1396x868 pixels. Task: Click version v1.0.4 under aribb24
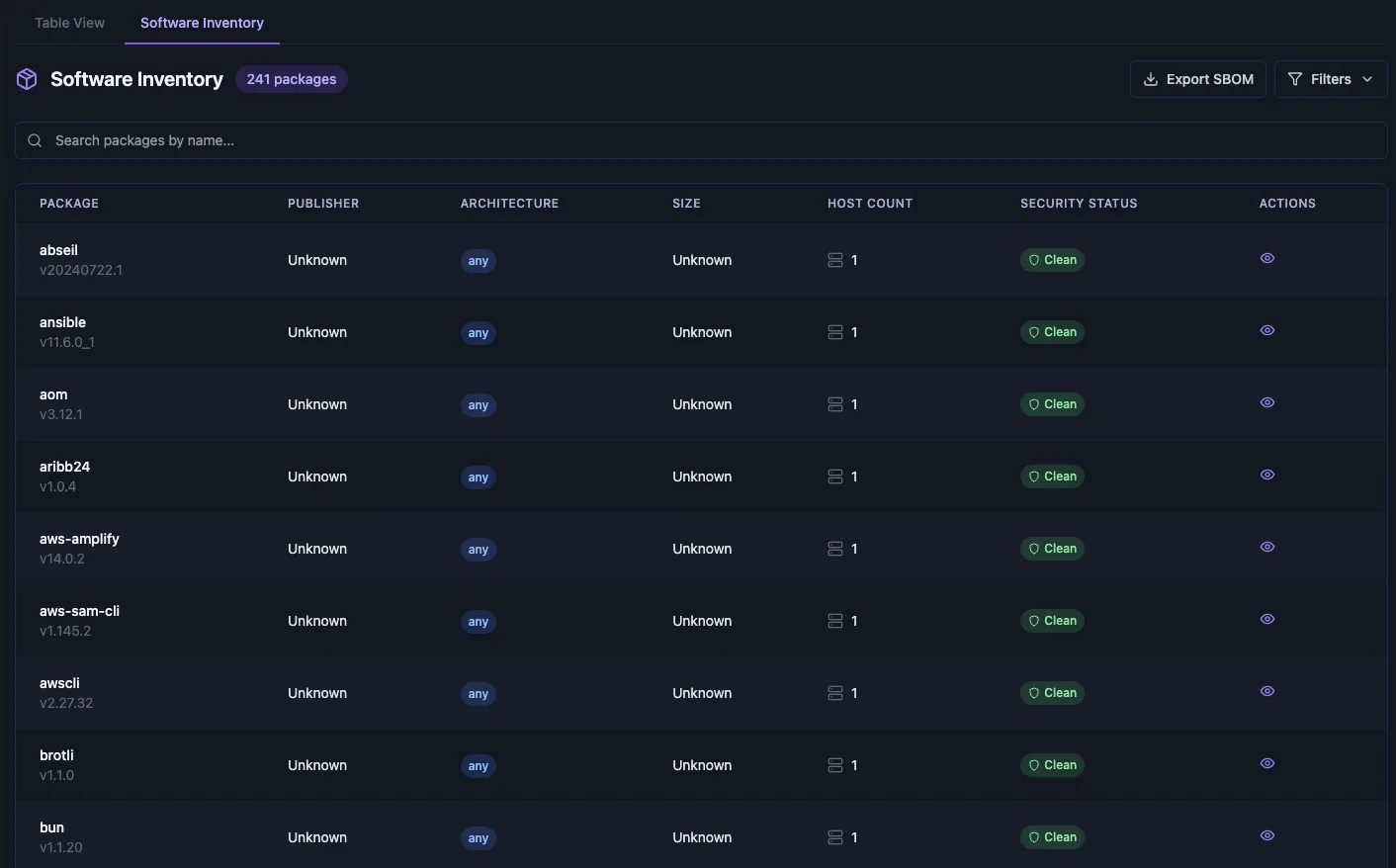pos(58,486)
